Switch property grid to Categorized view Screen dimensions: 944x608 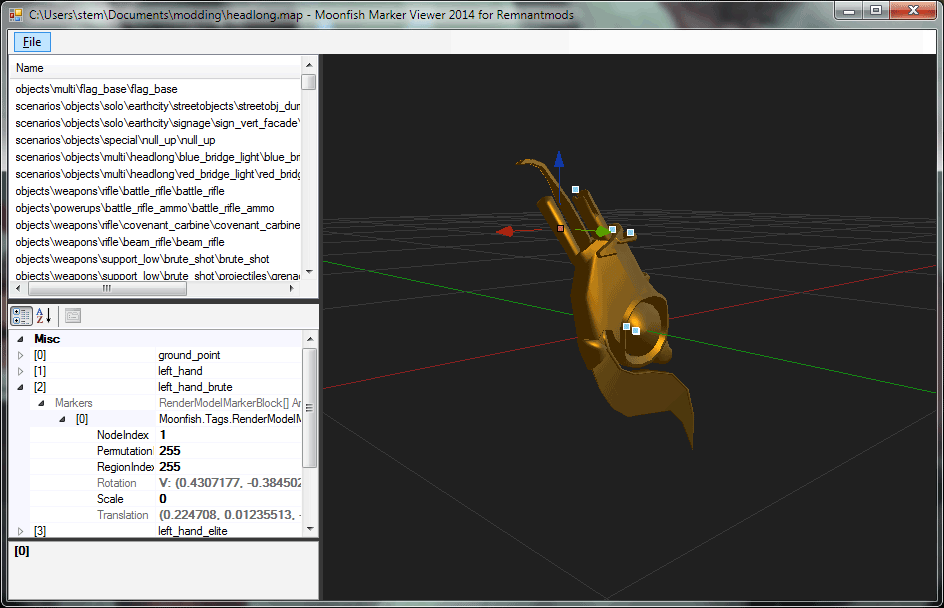coord(21,316)
